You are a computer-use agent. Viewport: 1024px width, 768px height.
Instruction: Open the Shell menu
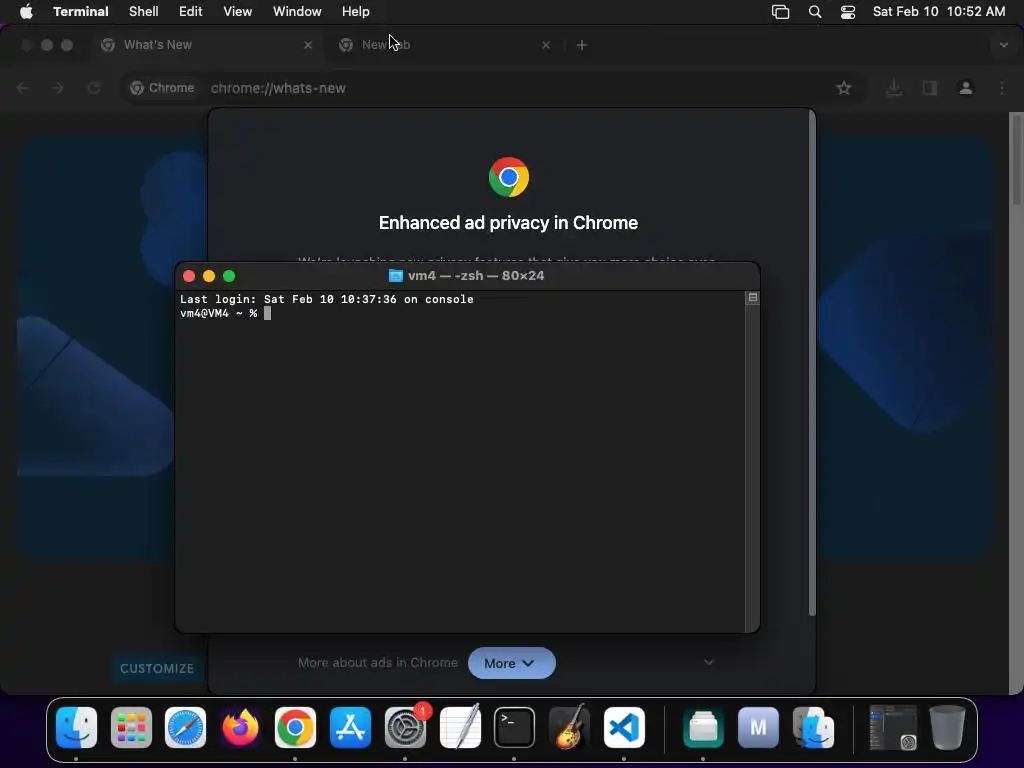[x=144, y=11]
